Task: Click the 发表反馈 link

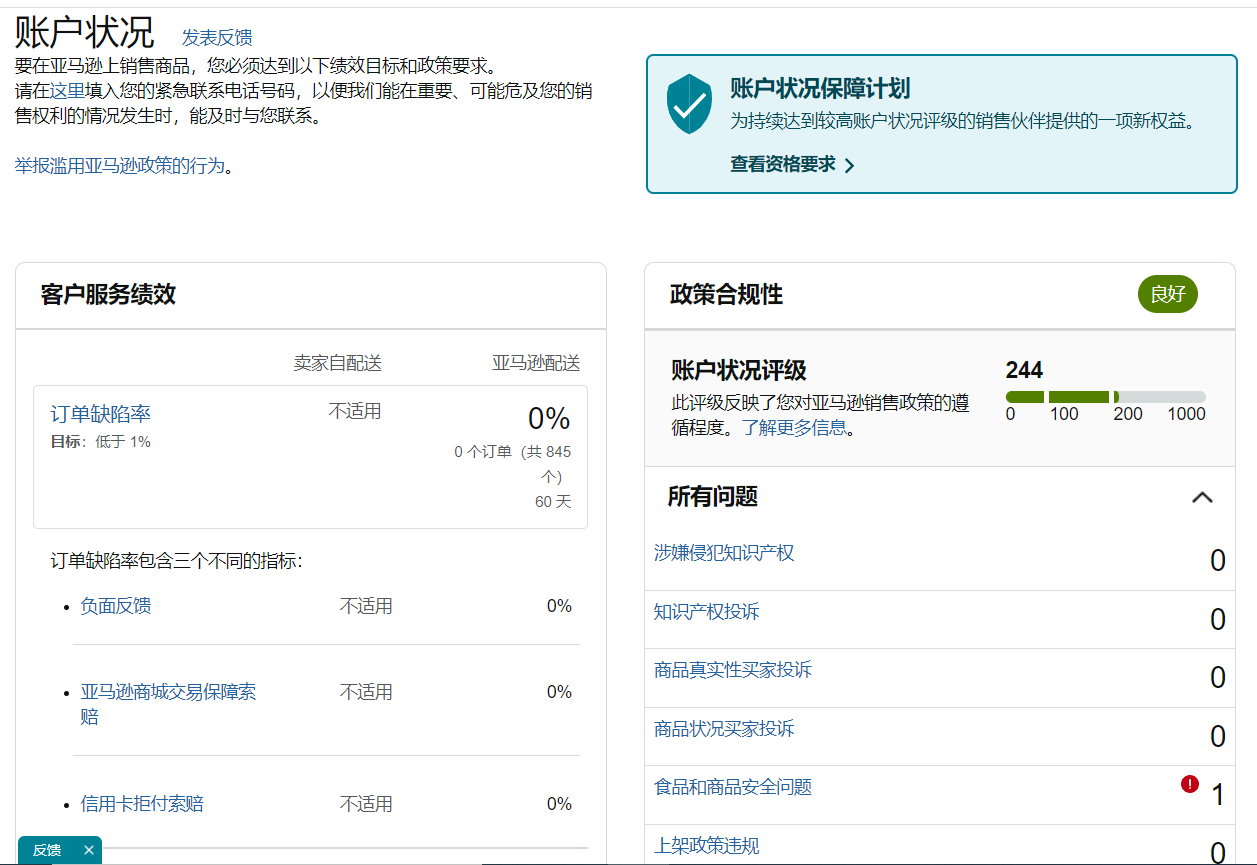Action: [x=217, y=38]
